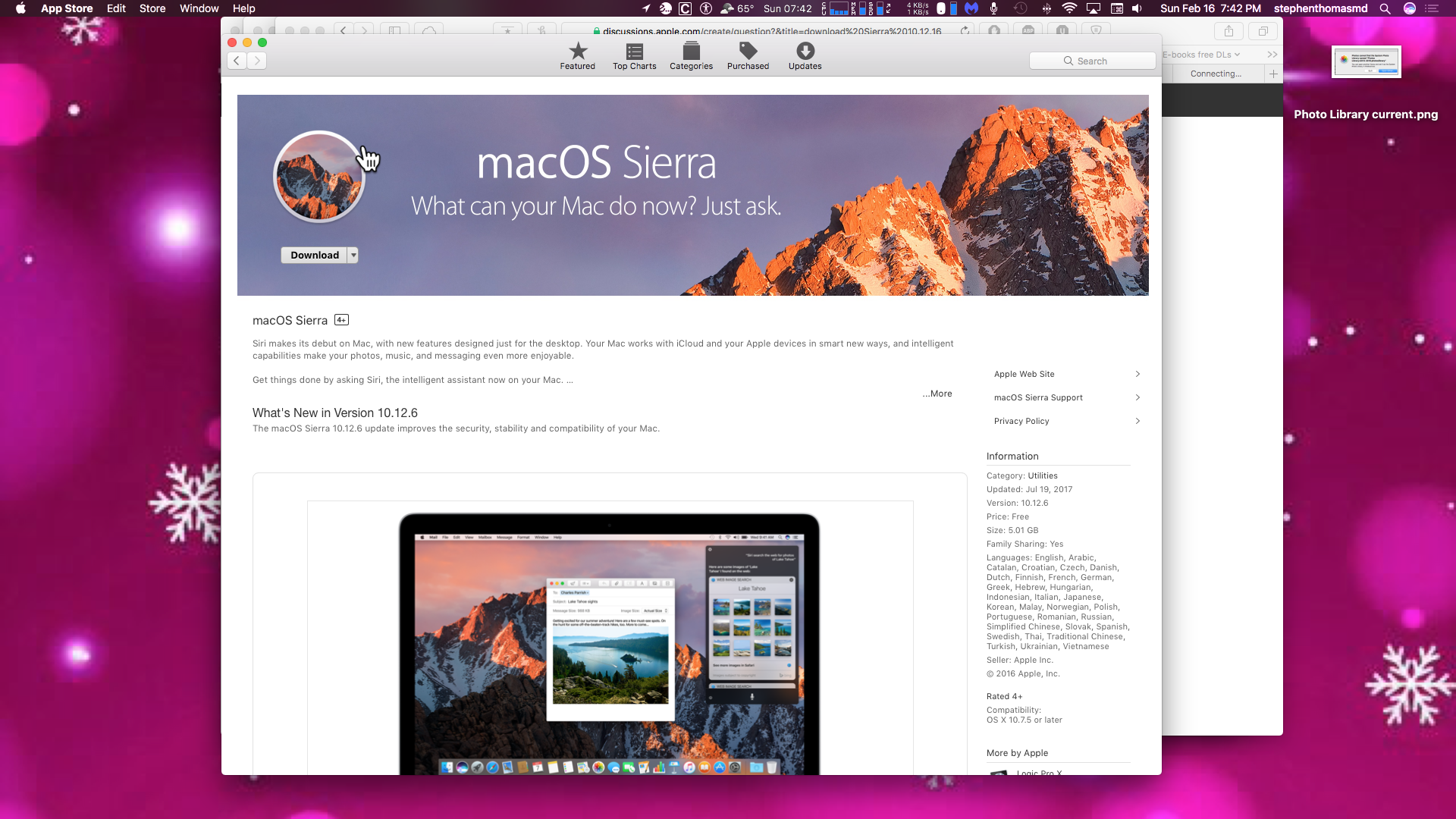
Task: Go back in App Store
Action: click(237, 61)
